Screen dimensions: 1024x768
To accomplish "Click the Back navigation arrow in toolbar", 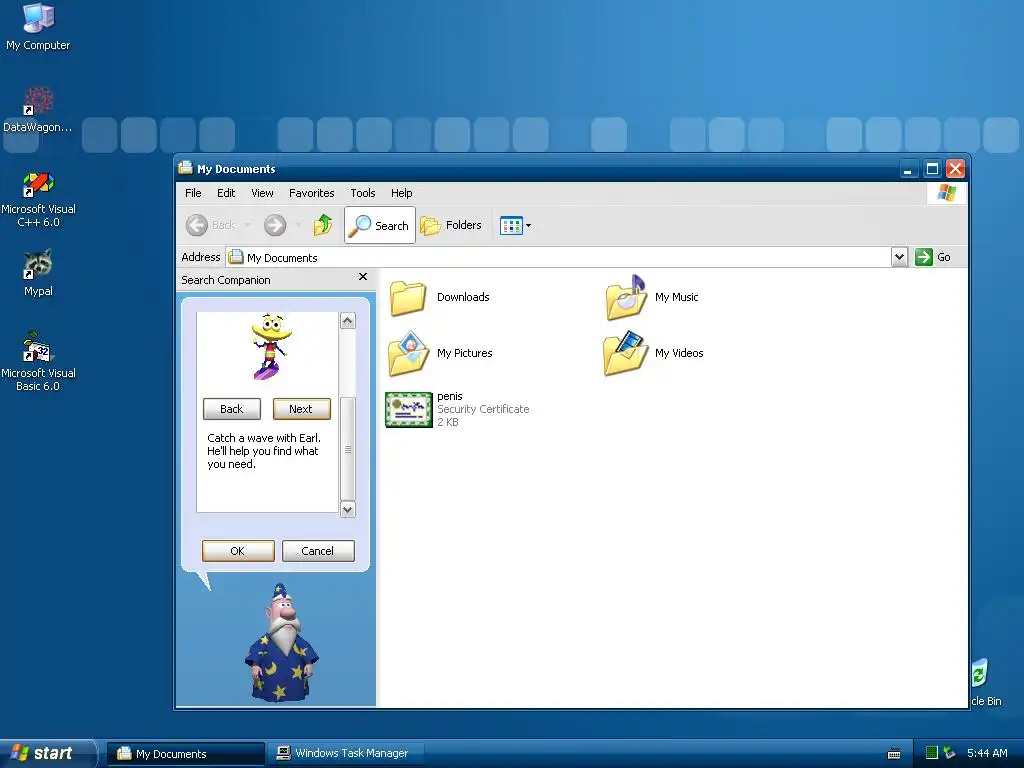I will pos(197,225).
